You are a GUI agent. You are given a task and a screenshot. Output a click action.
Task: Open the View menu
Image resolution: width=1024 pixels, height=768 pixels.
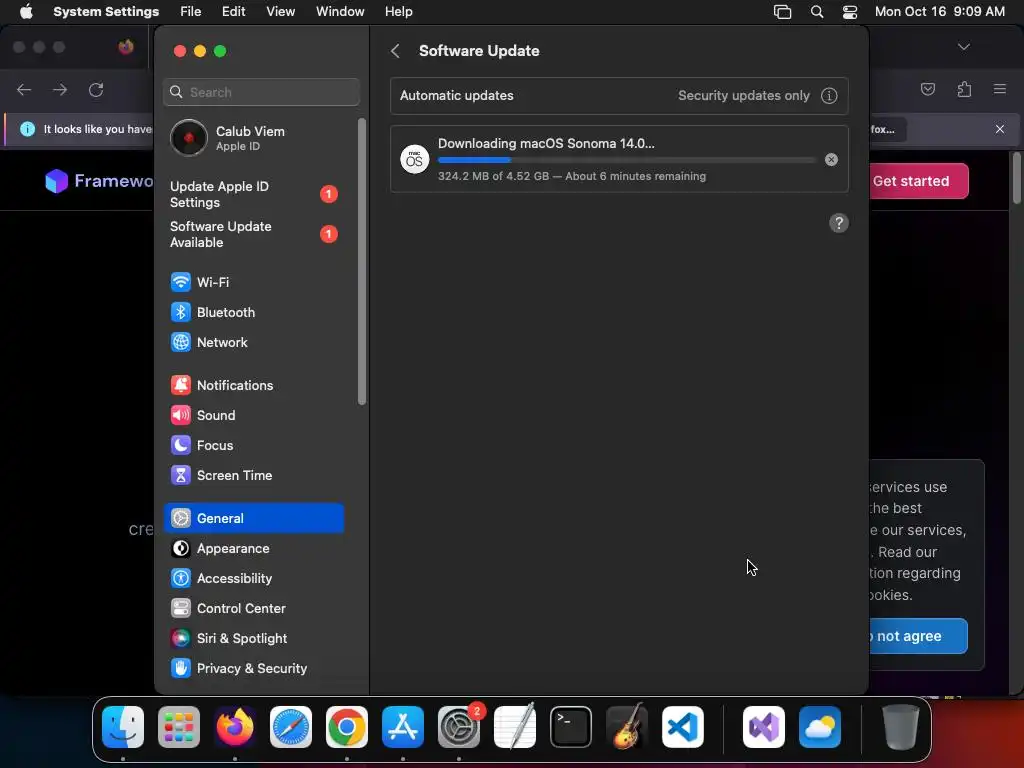pyautogui.click(x=280, y=12)
